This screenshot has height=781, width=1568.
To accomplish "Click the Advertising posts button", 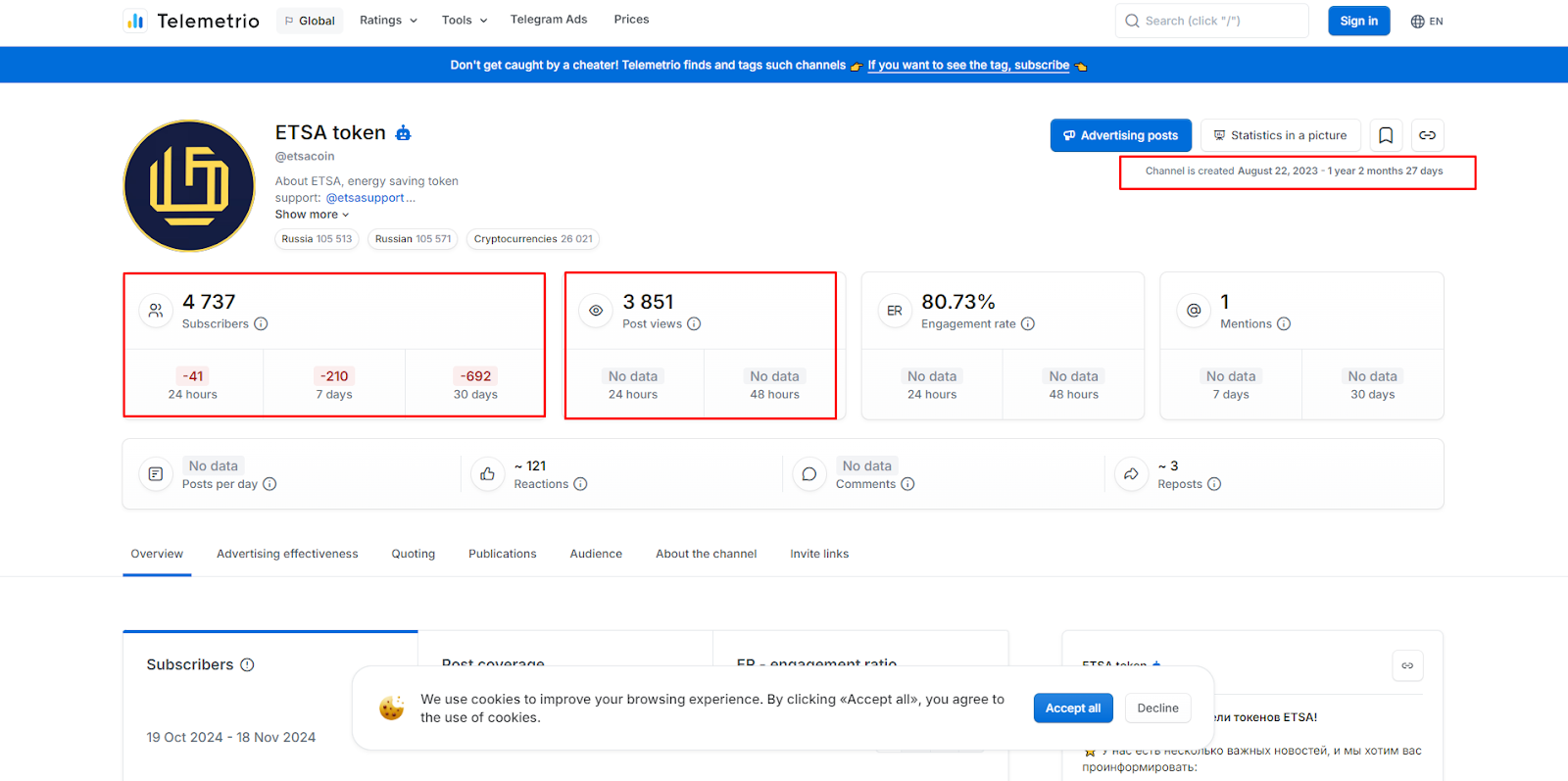I will pos(1120,135).
